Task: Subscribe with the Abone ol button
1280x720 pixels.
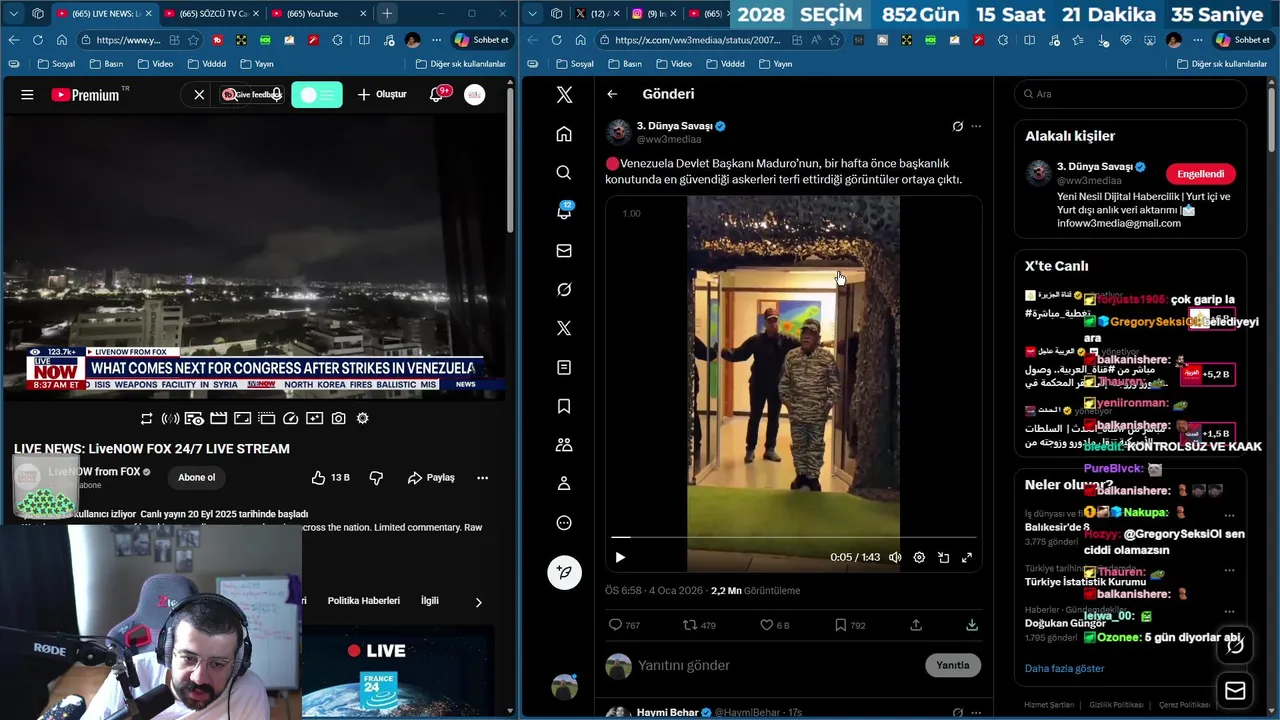Action: coord(196,478)
